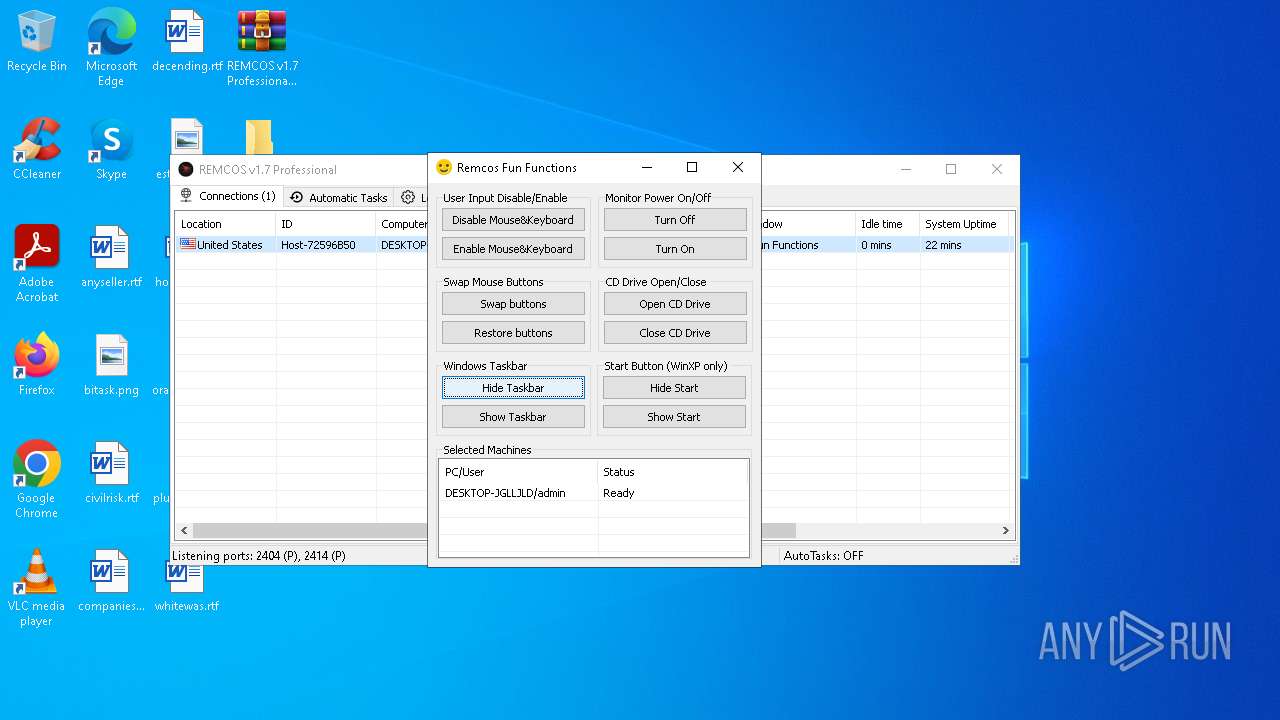Open the Recycle Bin desktop icon
Image resolution: width=1280 pixels, height=720 pixels.
(37, 42)
